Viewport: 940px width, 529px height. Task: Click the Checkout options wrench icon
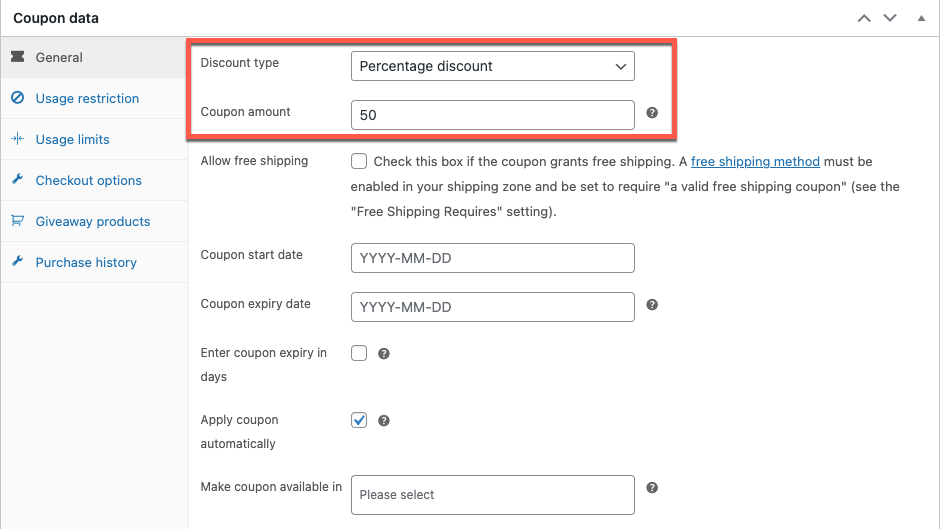18,179
